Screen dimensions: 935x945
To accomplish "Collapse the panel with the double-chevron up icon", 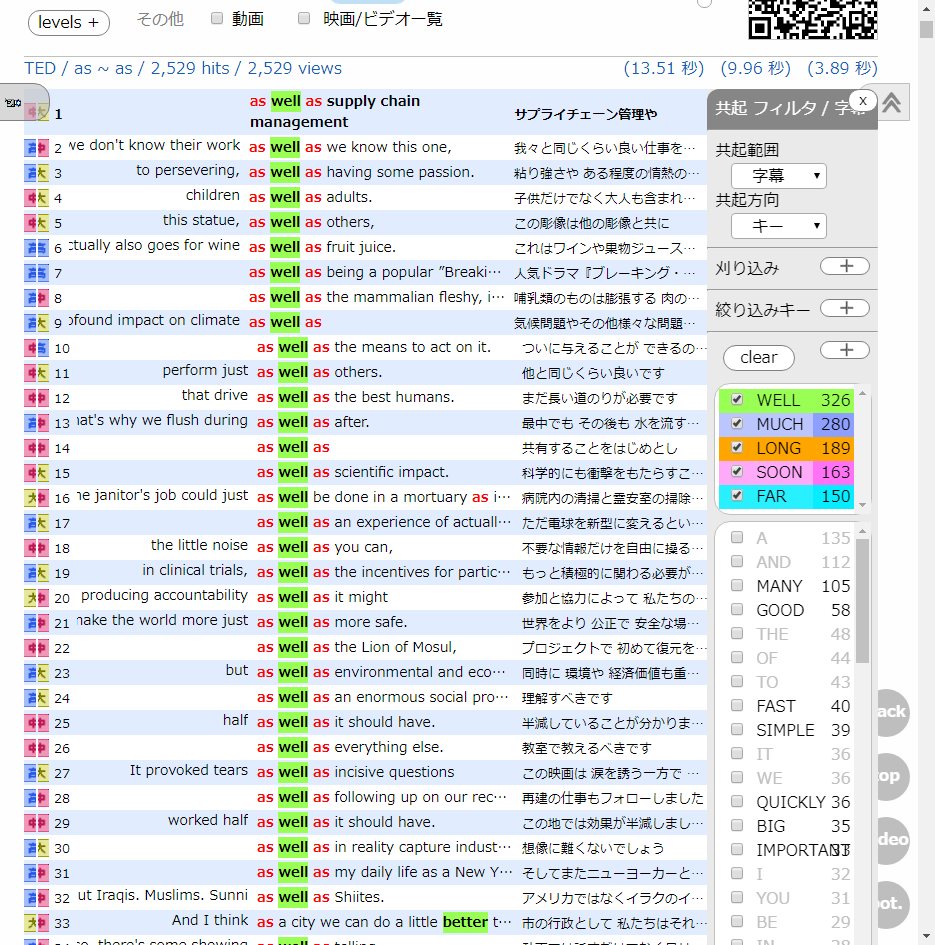I will pos(892,103).
